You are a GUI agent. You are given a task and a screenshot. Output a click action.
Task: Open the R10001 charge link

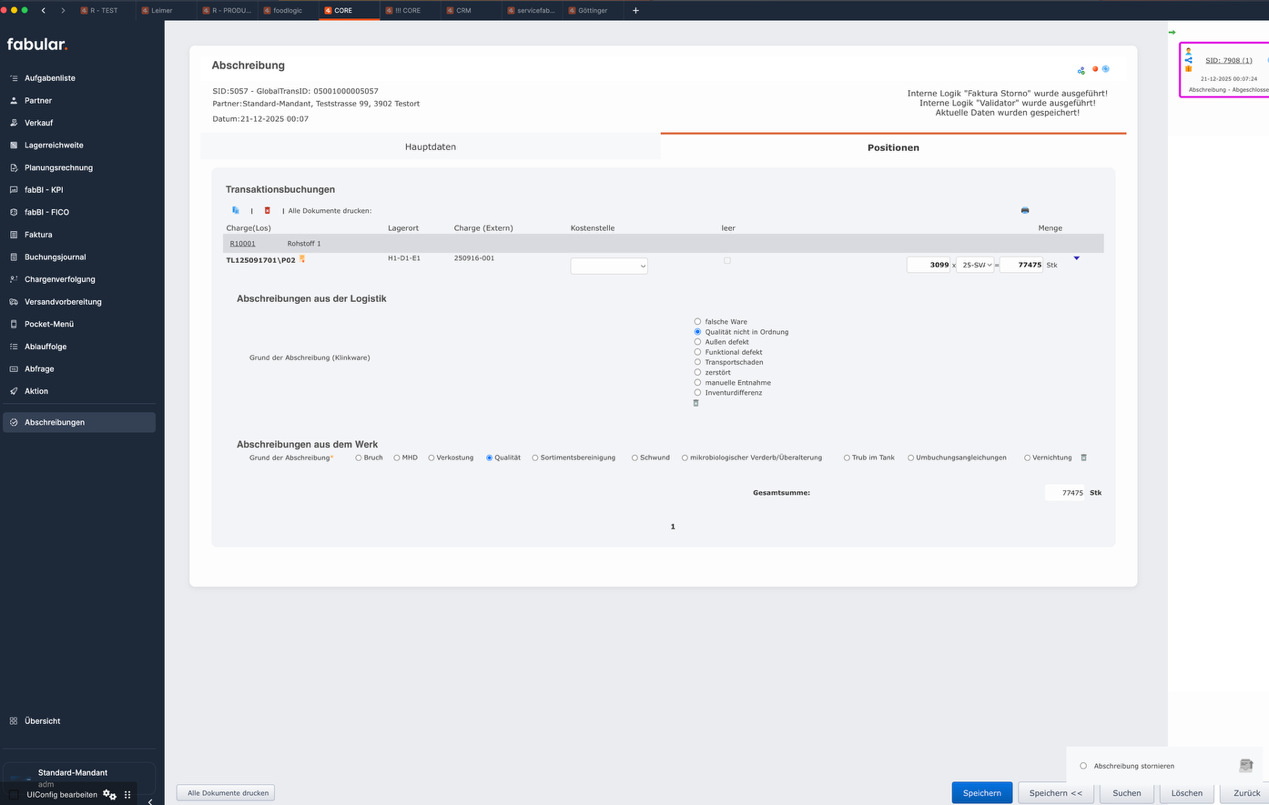coord(244,242)
